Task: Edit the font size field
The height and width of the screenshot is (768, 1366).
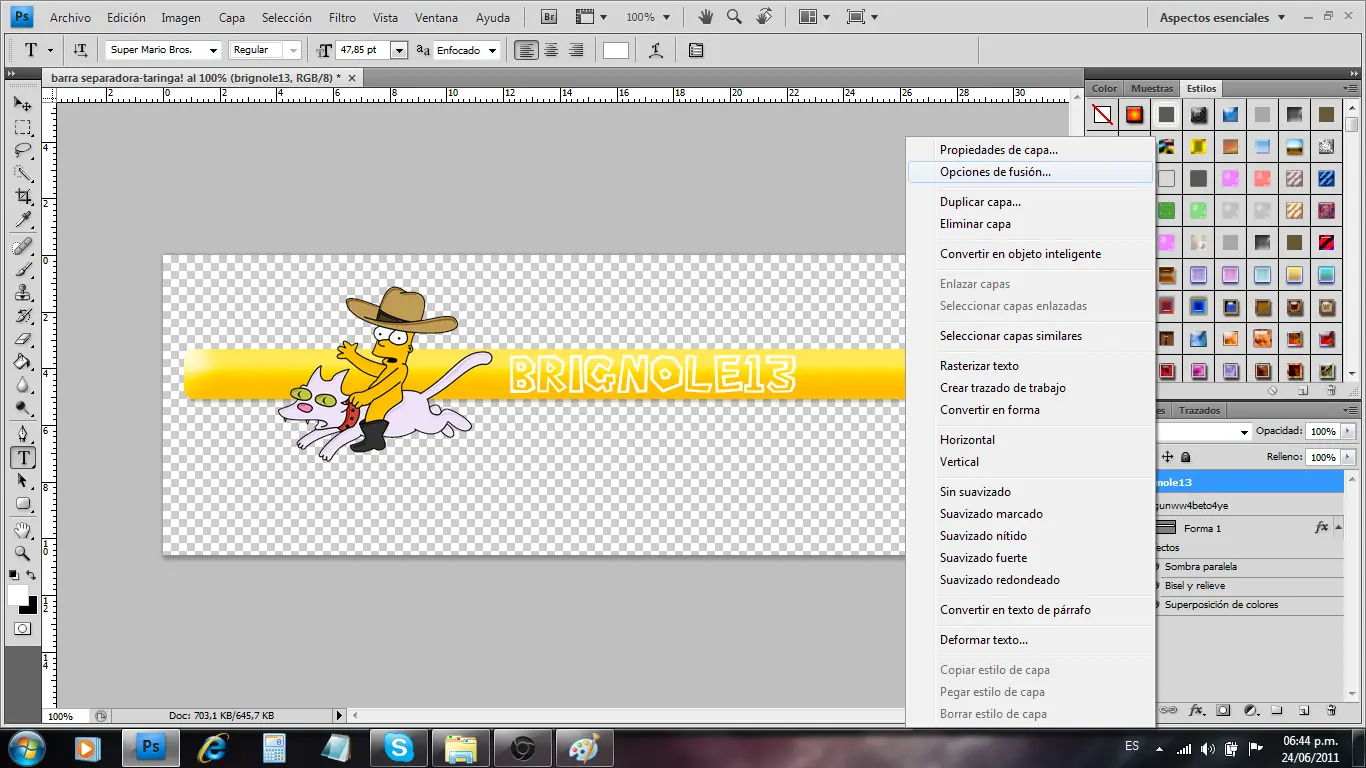Action: click(363, 50)
